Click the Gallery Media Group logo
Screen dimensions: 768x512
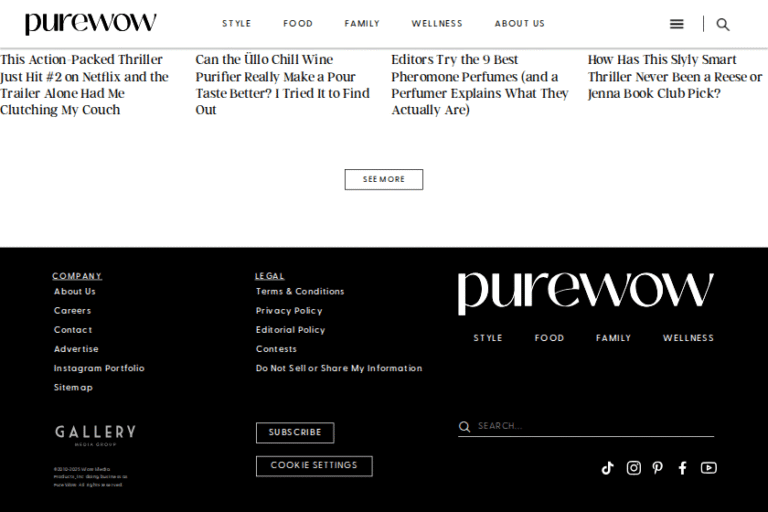point(95,434)
